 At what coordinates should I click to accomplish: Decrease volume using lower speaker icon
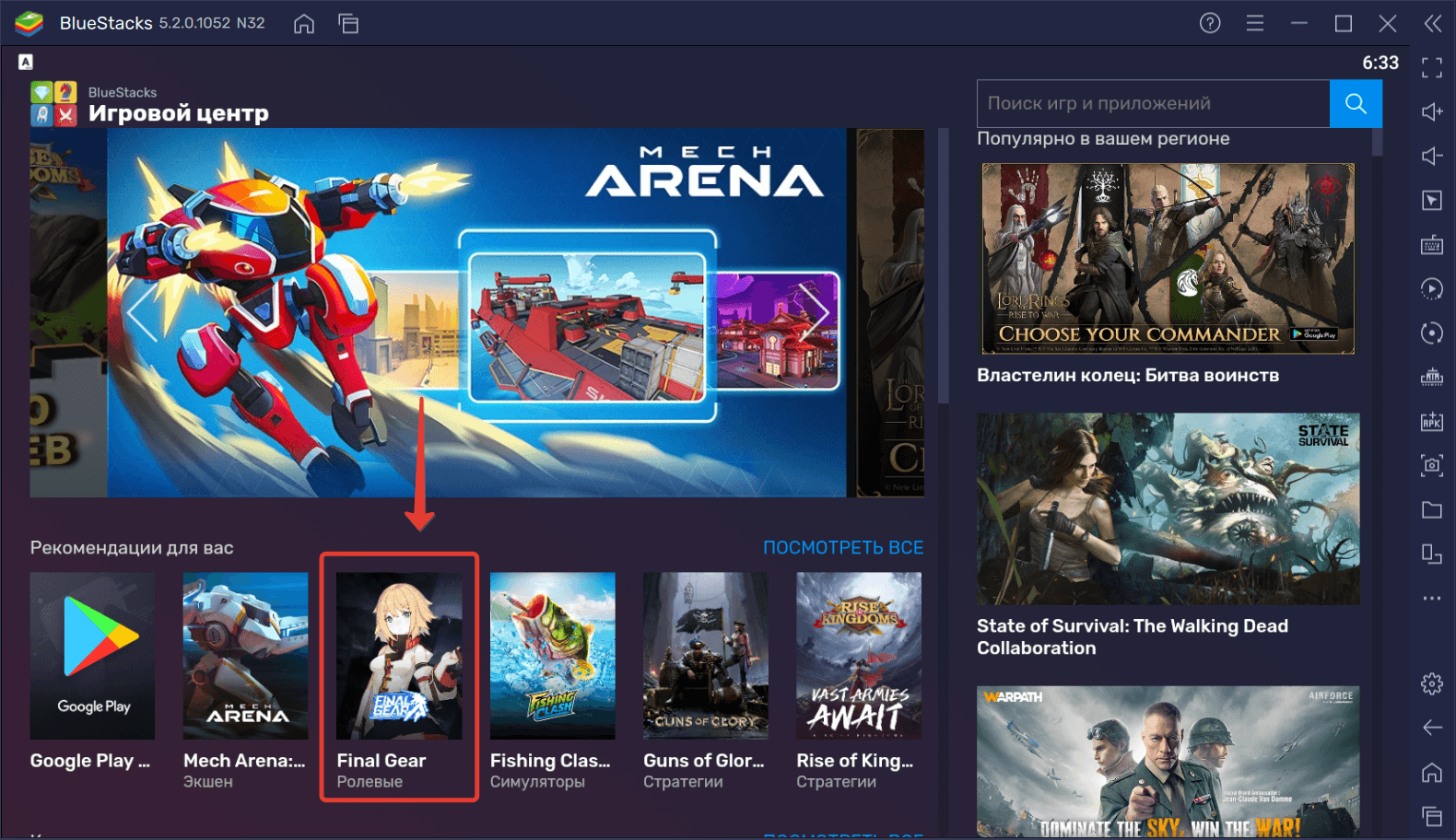coord(1432,156)
